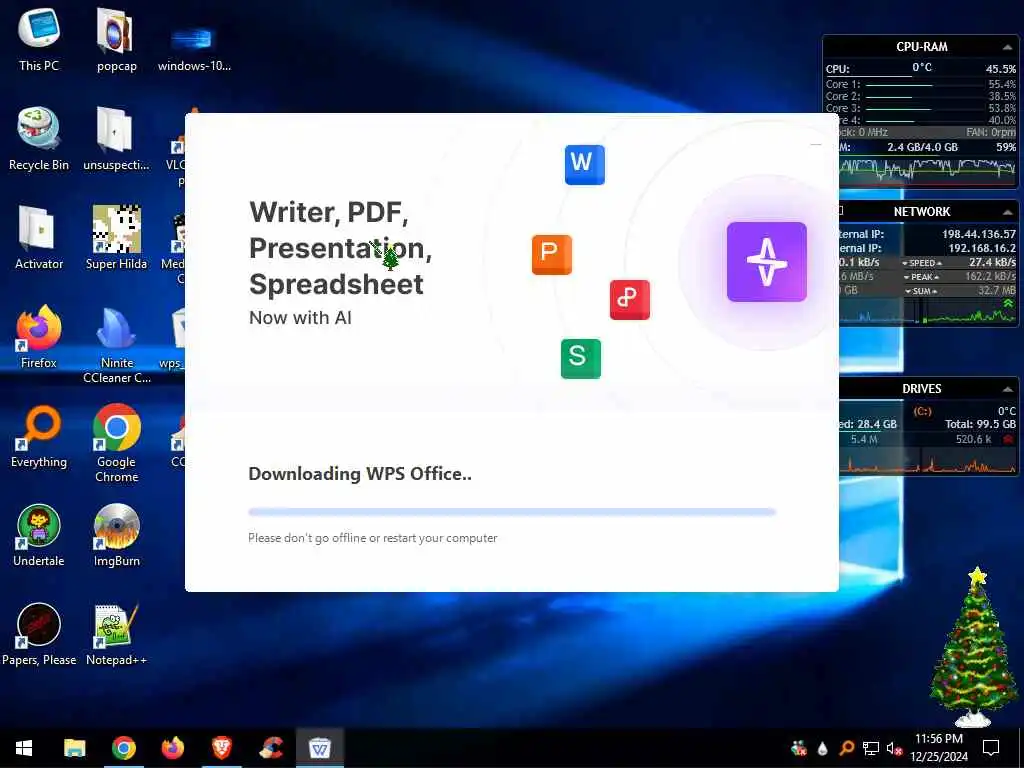Click the orange Presentation P icon in the installer
Screen dimensions: 1024x768
point(551,254)
